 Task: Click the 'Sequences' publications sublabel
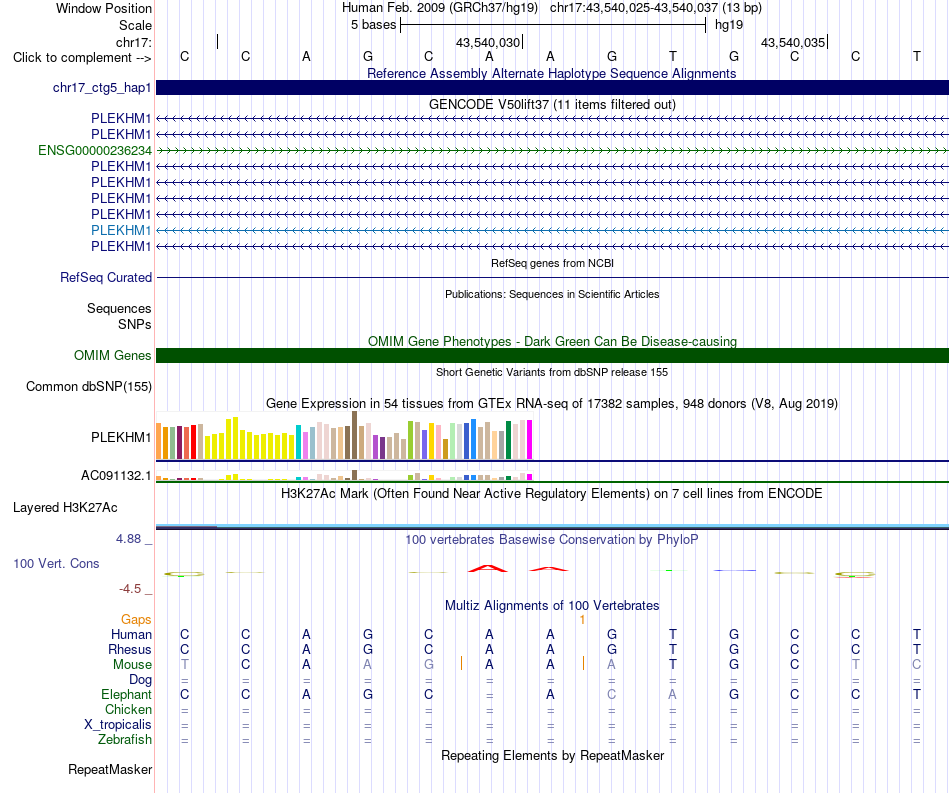click(119, 308)
